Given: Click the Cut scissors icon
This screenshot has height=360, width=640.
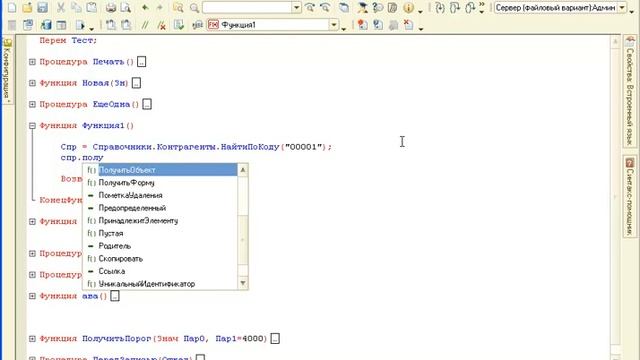Looking at the screenshot, I should click(x=61, y=7).
